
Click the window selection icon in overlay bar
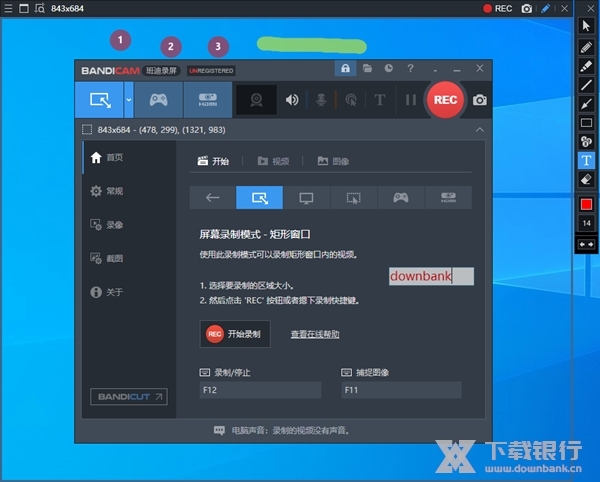tap(24, 8)
